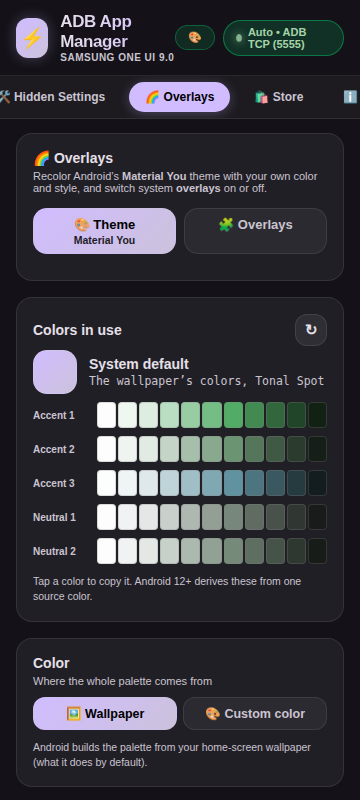Refresh the Colors in use palette

click(311, 330)
